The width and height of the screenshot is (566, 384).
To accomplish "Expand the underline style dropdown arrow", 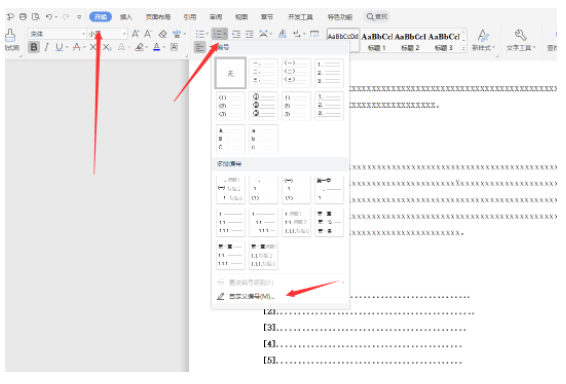I will point(67,47).
